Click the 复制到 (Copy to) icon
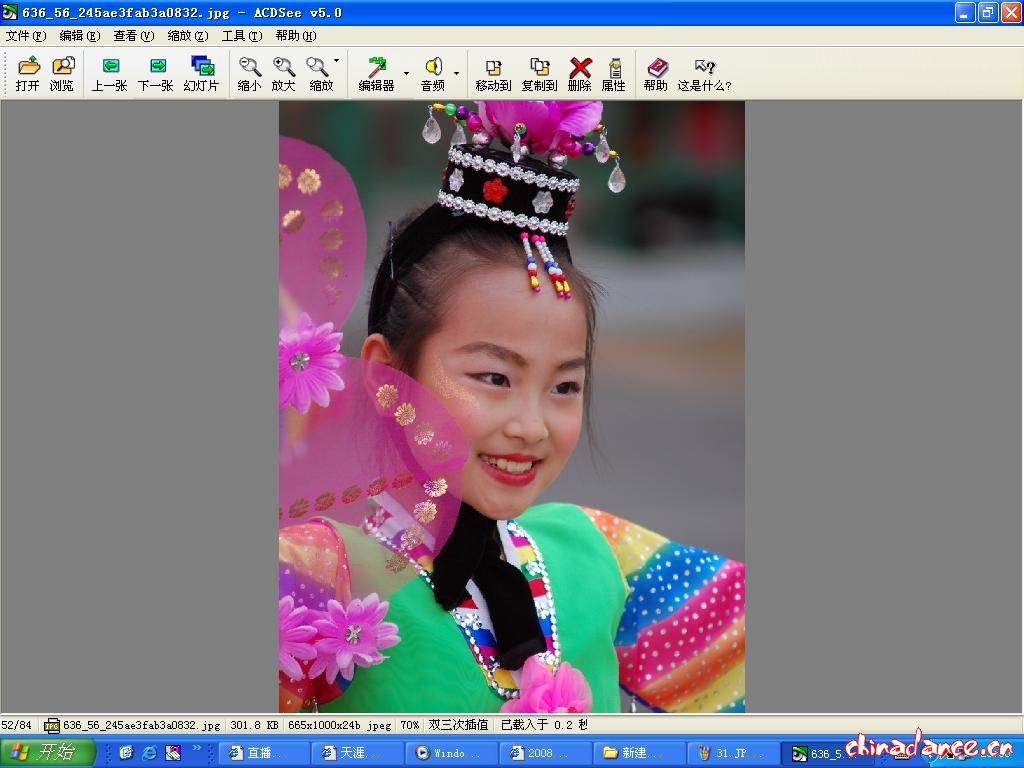This screenshot has height=768, width=1024. click(x=539, y=74)
